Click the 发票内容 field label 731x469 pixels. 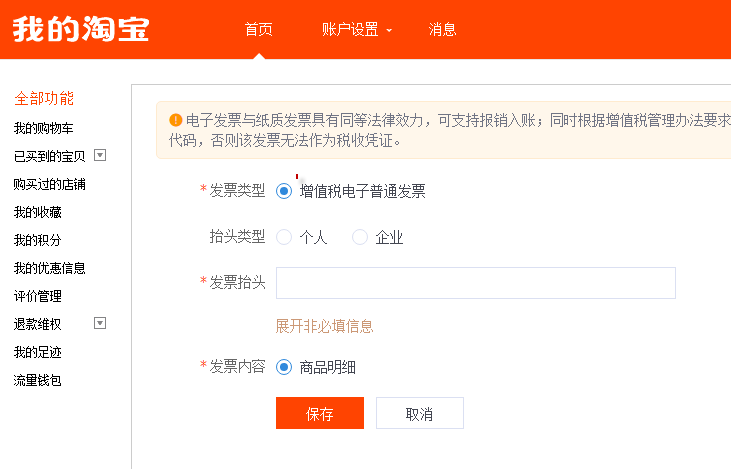point(237,366)
